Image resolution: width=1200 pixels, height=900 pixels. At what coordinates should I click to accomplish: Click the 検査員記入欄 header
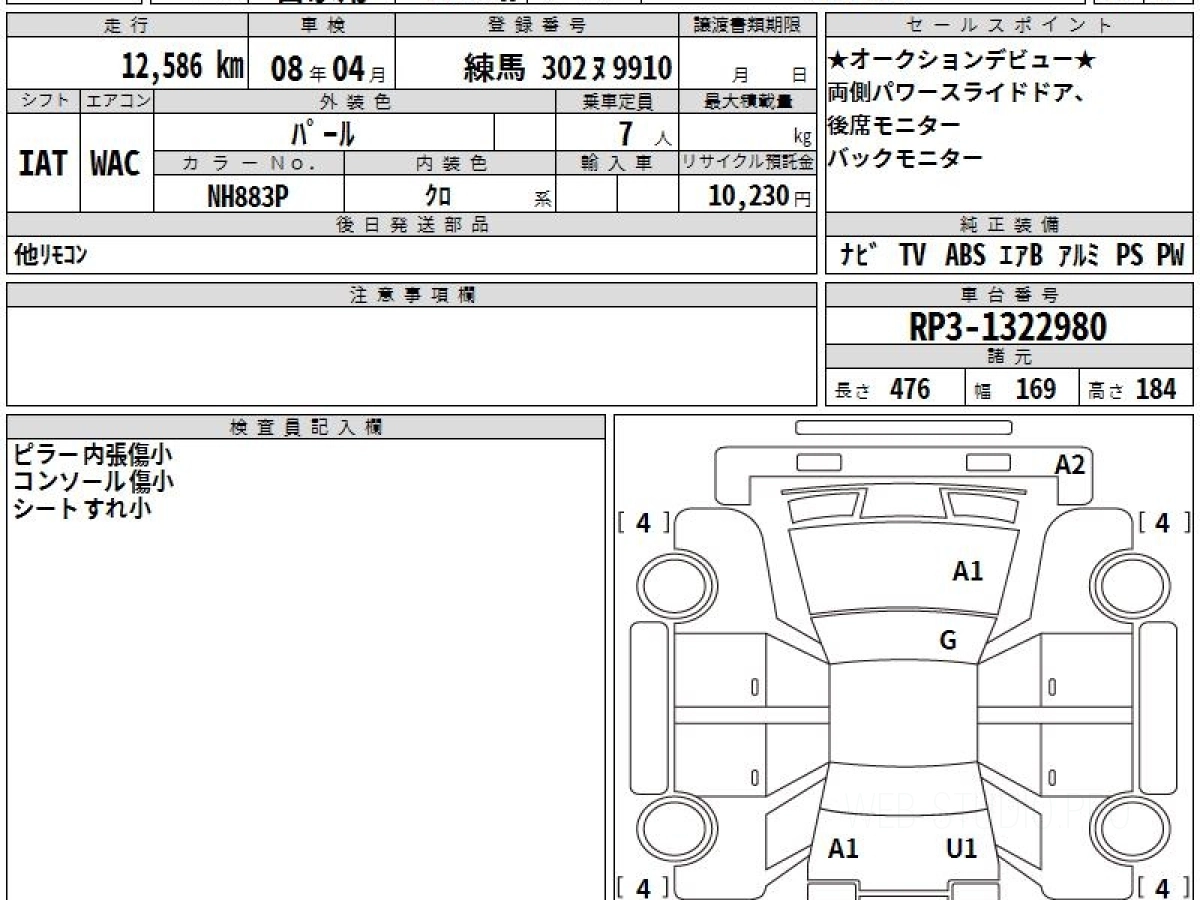click(306, 427)
